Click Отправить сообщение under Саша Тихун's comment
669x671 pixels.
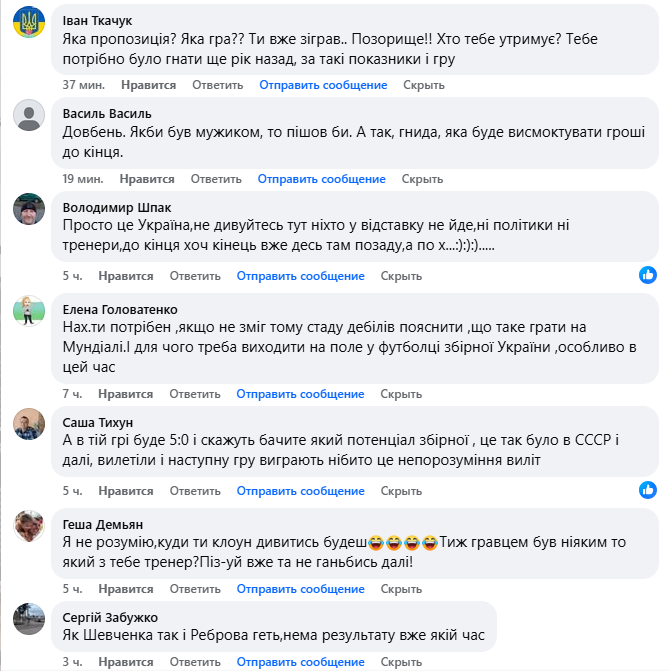301,491
